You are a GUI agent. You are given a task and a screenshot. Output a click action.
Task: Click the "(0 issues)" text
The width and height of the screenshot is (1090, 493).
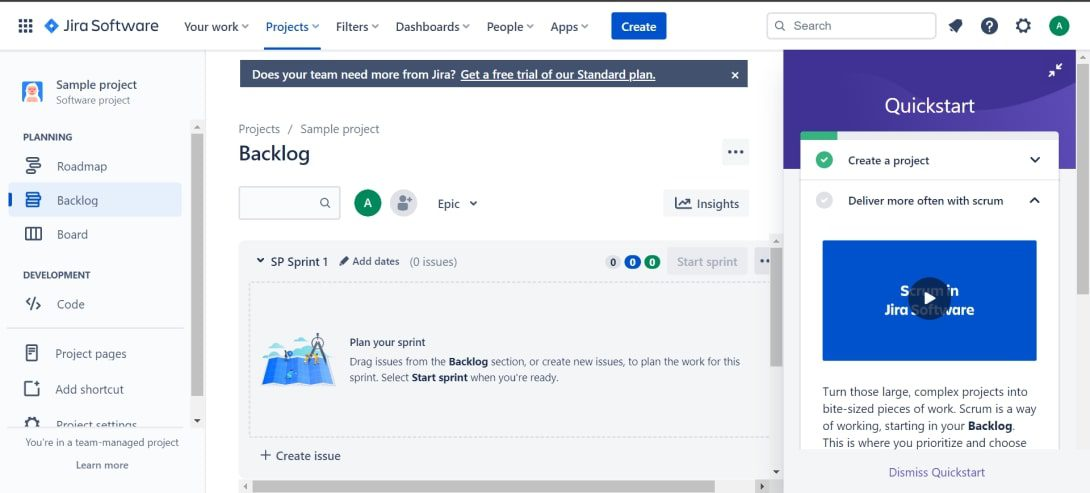point(433,262)
